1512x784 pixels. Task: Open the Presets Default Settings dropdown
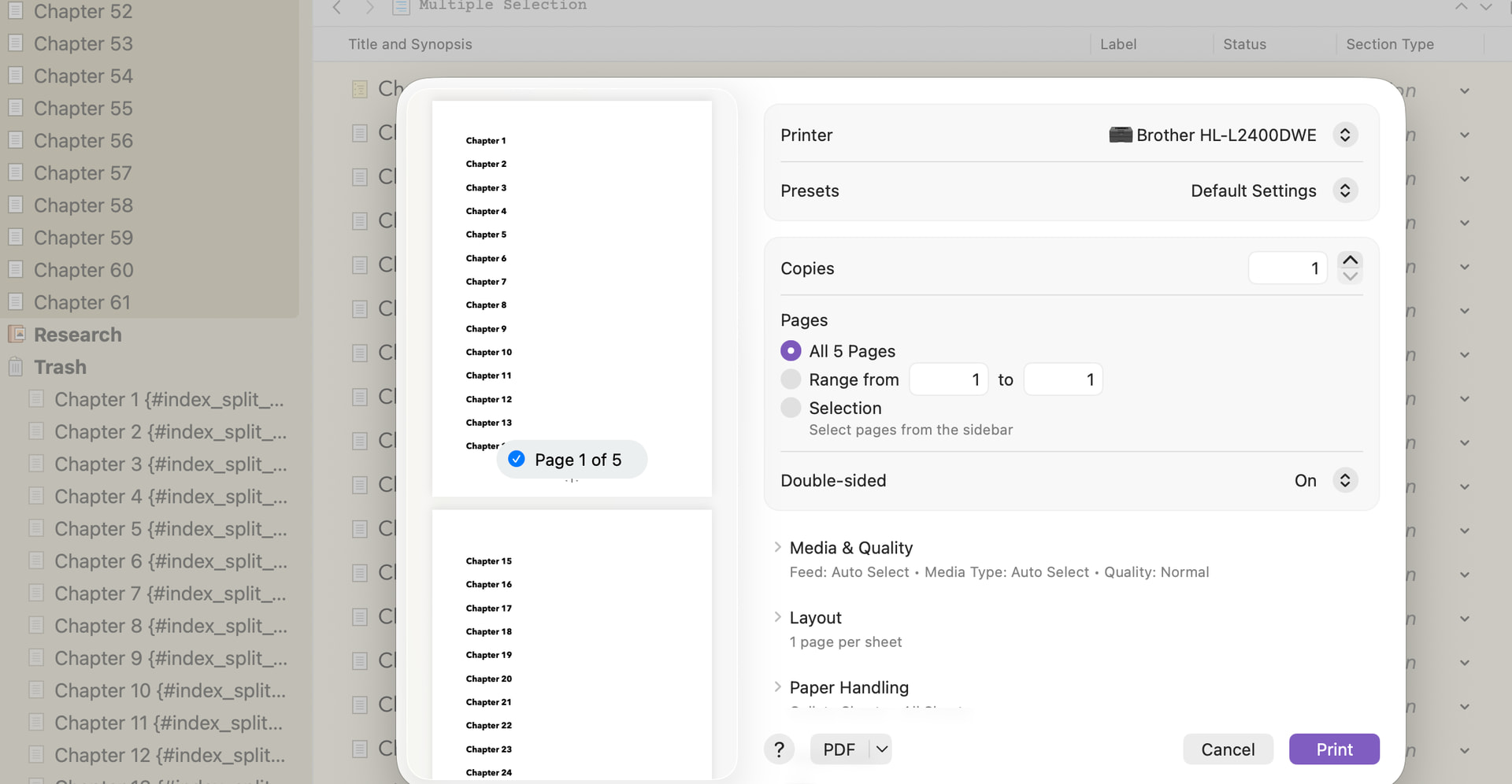[x=1344, y=190]
